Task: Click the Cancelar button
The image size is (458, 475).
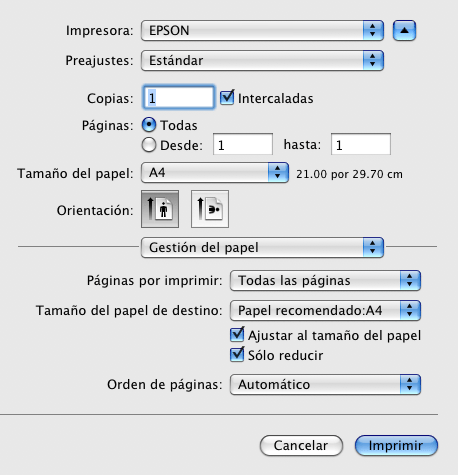Action: click(301, 445)
